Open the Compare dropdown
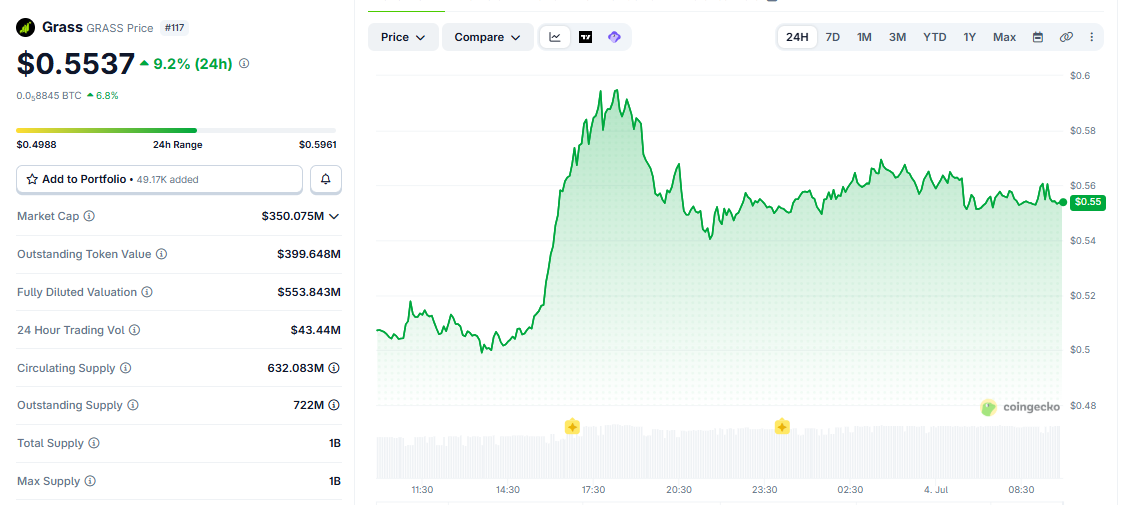 pos(488,37)
